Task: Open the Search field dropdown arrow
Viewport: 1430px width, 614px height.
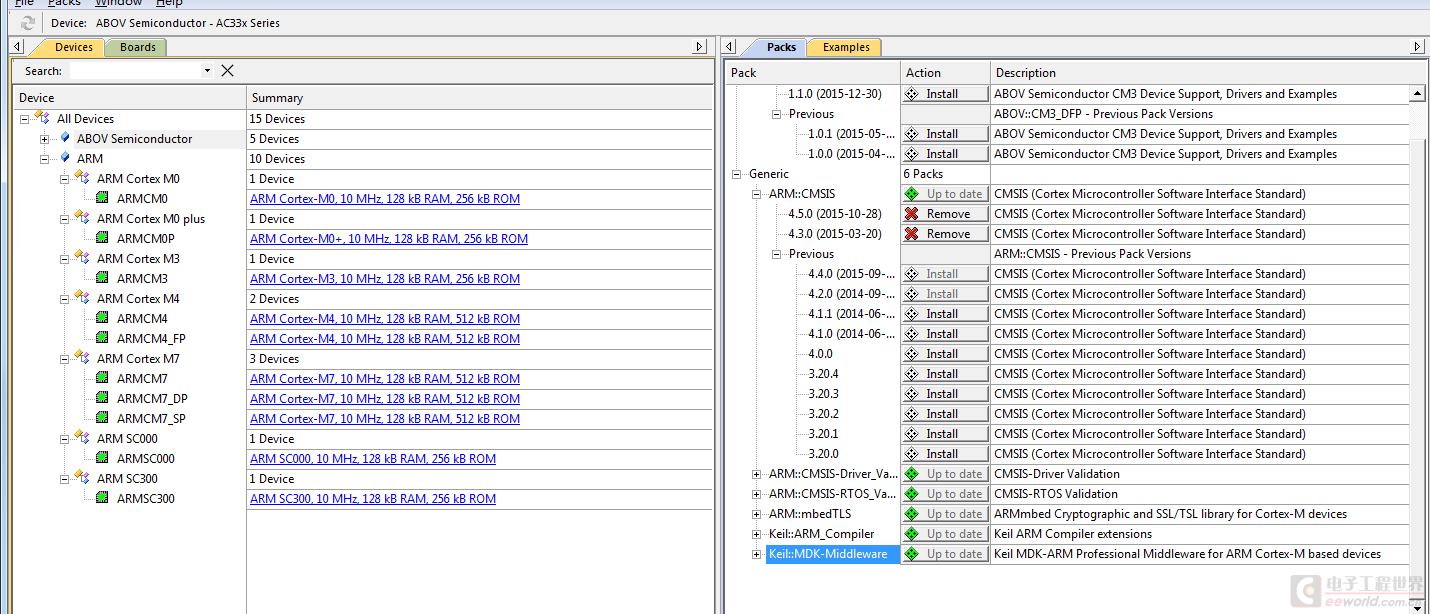Action: coord(207,71)
